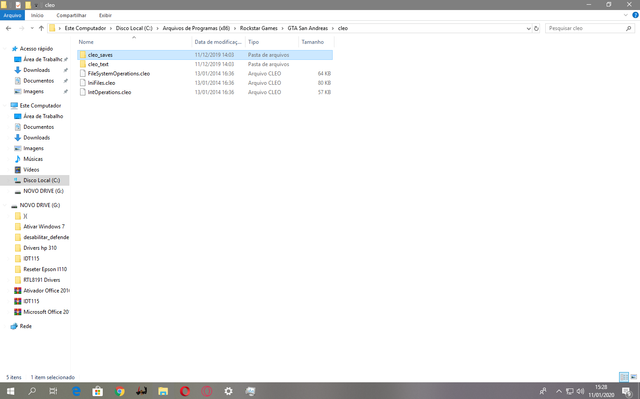
Task: Open Vídeos in navigation pane
Action: (31, 169)
